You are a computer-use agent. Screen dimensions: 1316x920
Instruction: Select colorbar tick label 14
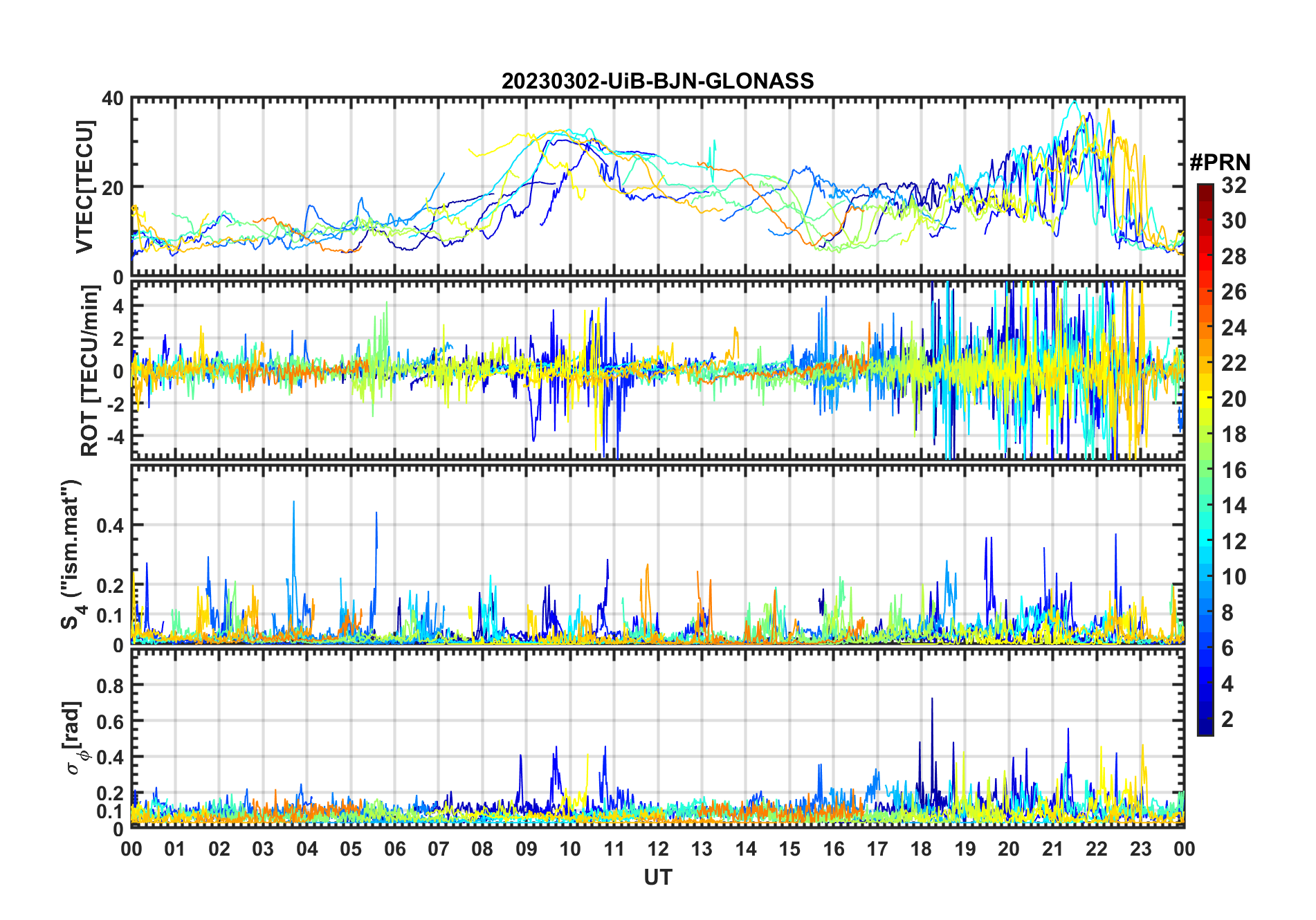pyautogui.click(x=1234, y=506)
